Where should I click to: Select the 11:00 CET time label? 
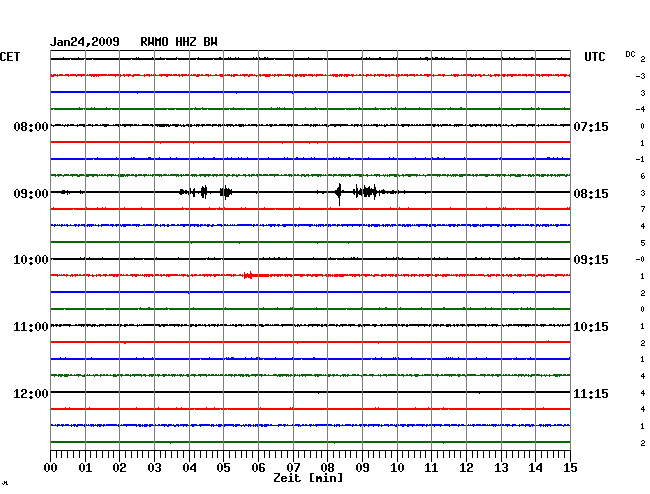pyautogui.click(x=31, y=327)
